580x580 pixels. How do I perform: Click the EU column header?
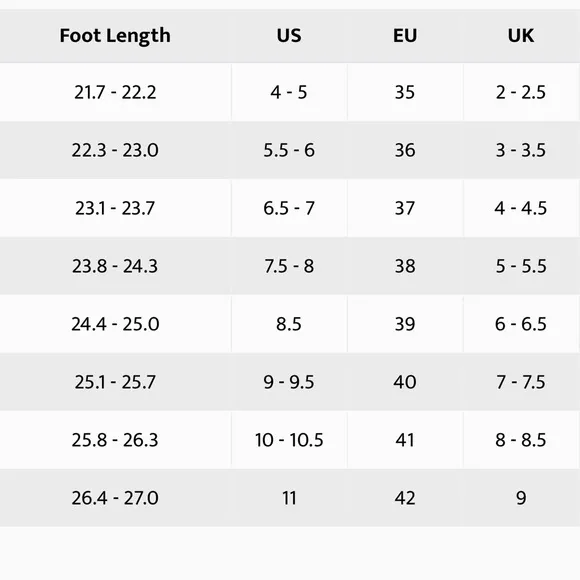pos(405,36)
